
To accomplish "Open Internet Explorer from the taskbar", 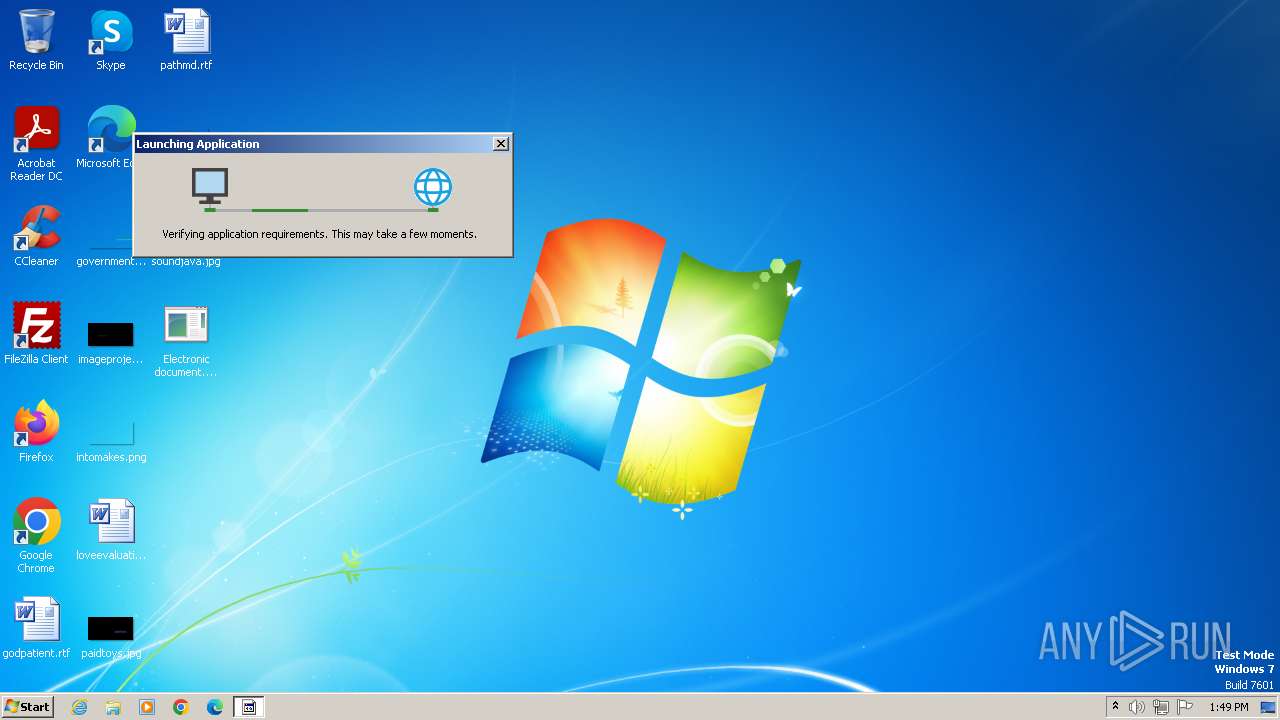I will [x=79, y=707].
